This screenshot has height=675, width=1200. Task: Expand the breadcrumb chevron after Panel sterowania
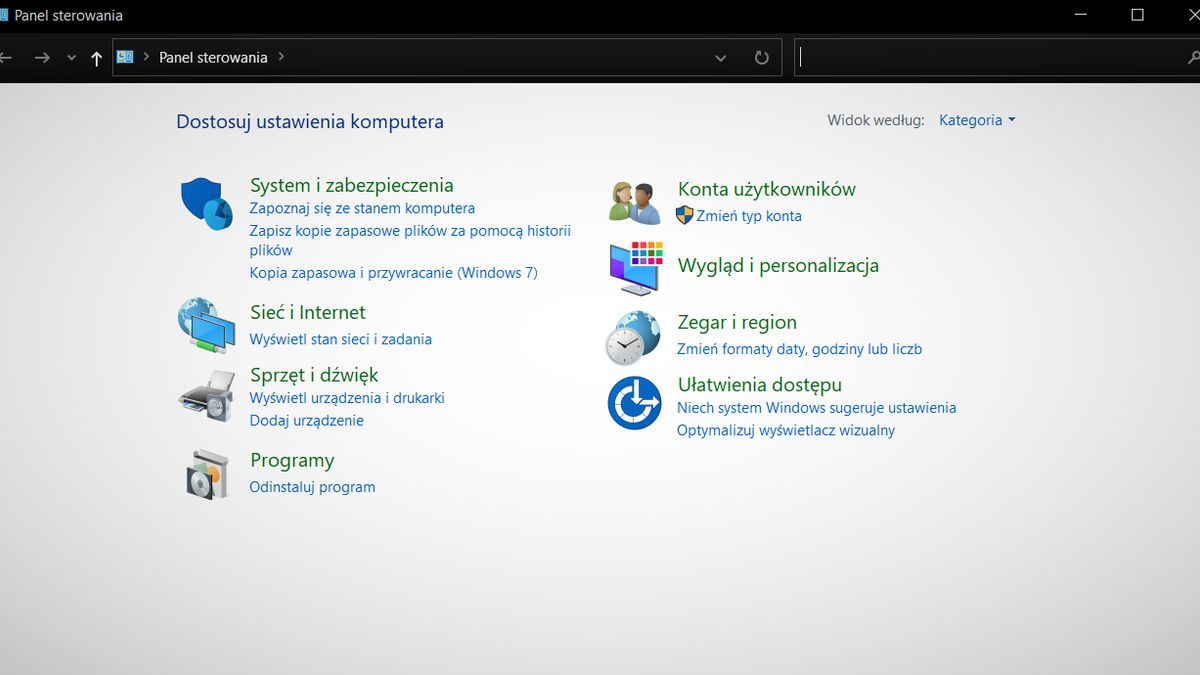click(x=289, y=57)
